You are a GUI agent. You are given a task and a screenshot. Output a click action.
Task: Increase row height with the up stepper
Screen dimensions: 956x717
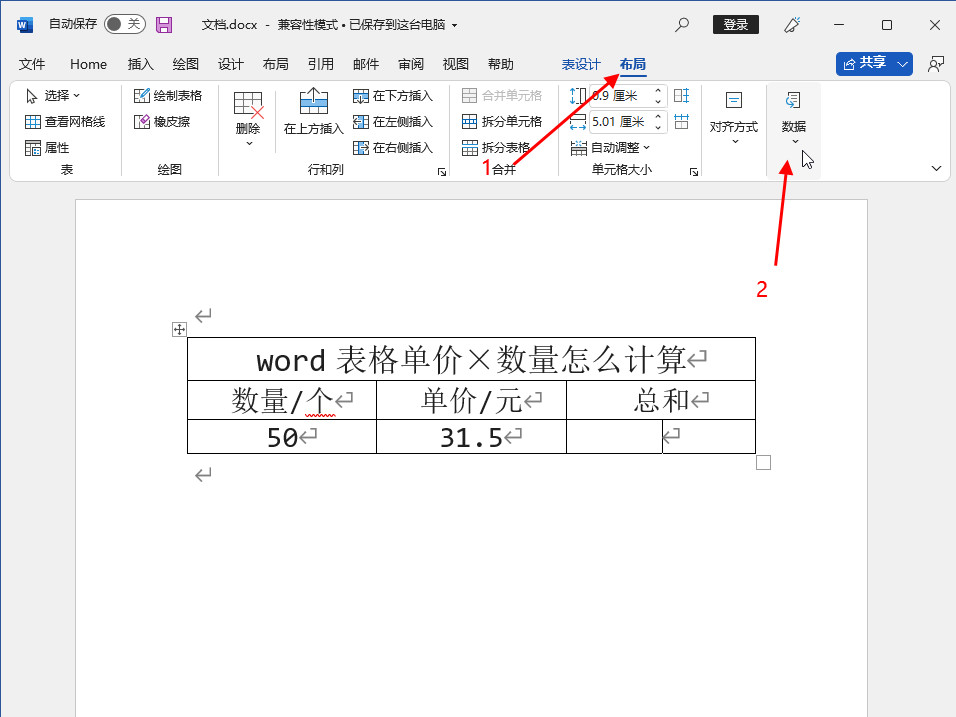click(x=658, y=91)
